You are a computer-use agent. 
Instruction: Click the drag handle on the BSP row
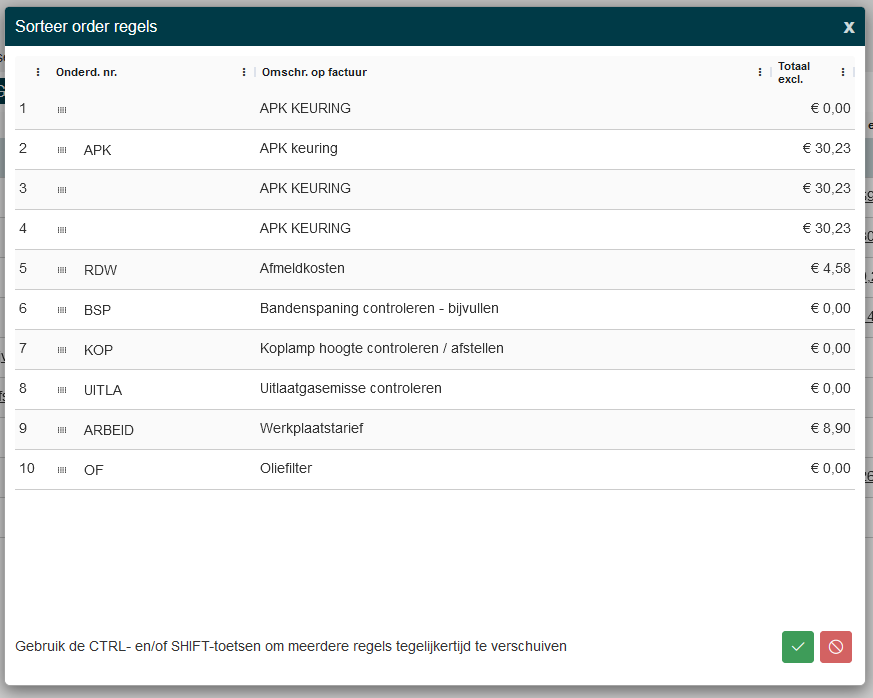point(62,310)
